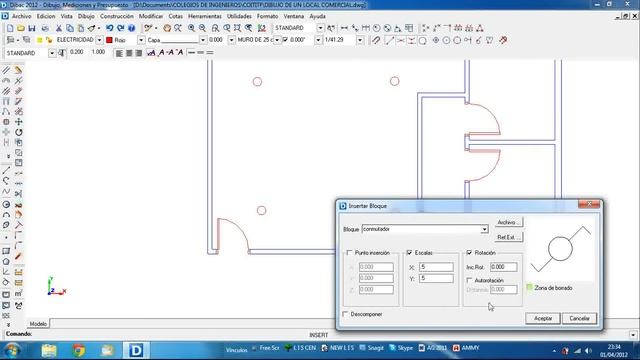
Task: Select the Rotate tool in left toolbar
Action: pos(19,132)
